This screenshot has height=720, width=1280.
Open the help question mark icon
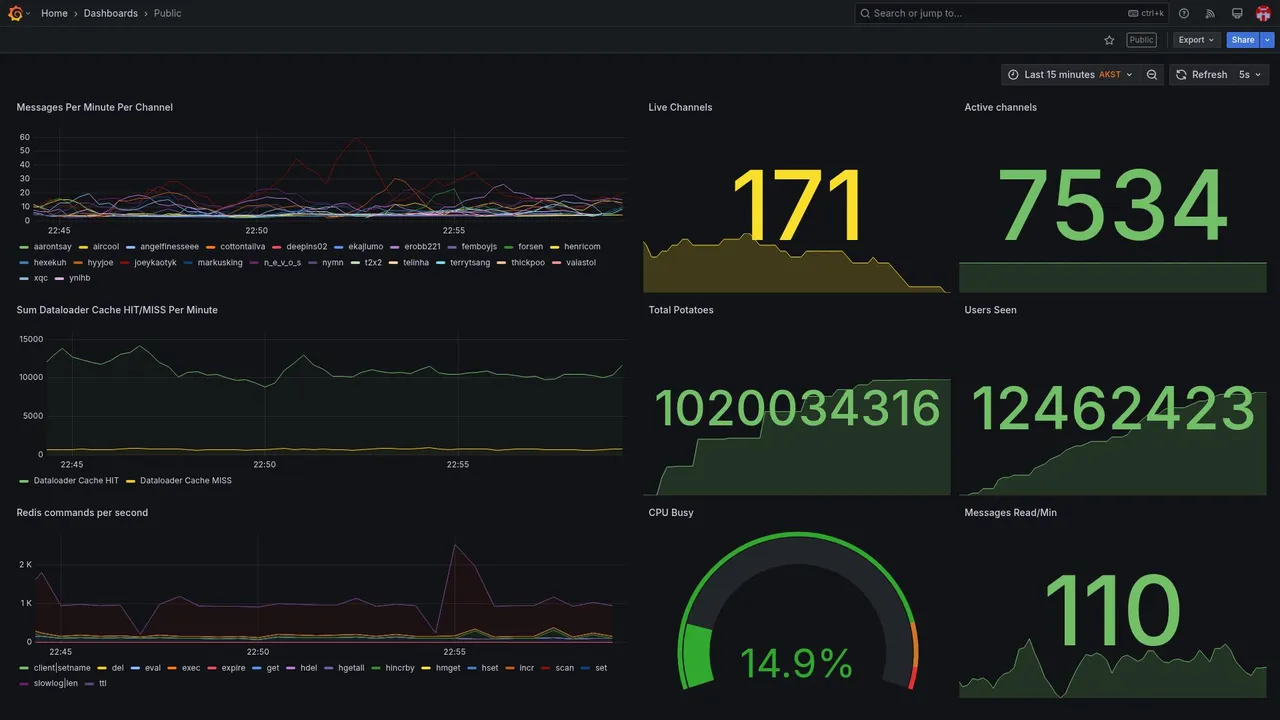pyautogui.click(x=1184, y=13)
